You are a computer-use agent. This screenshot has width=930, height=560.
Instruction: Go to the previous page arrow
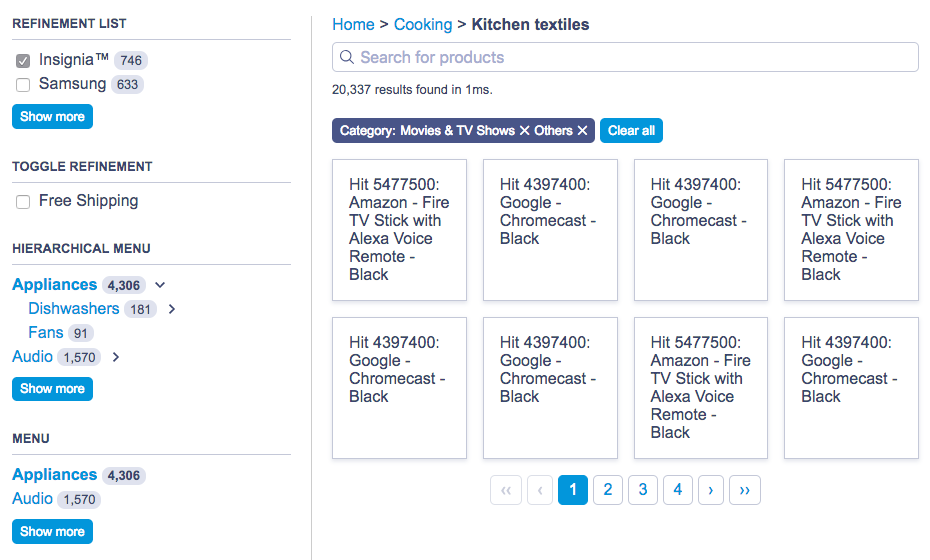[540, 490]
